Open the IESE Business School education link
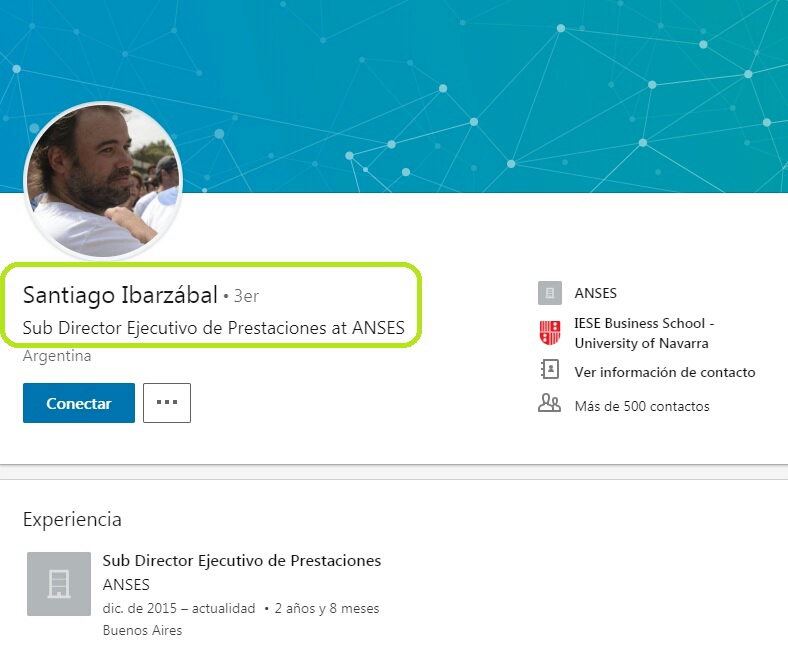 [x=643, y=333]
